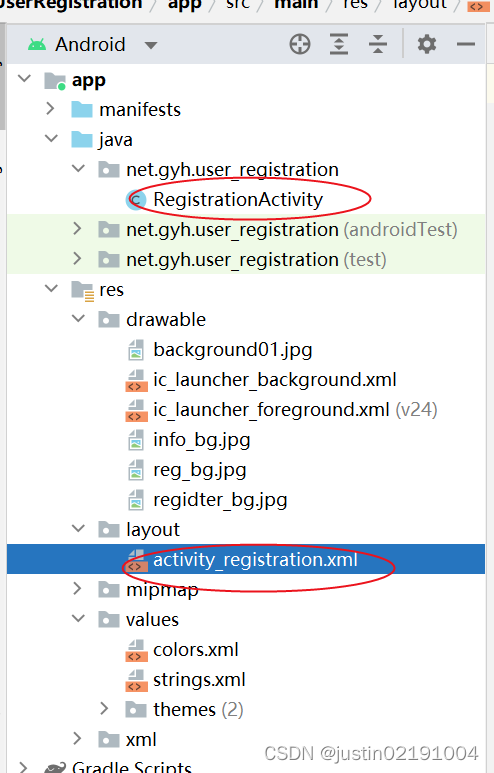
Task: Click the manifests folder icon
Action: pos(82,109)
